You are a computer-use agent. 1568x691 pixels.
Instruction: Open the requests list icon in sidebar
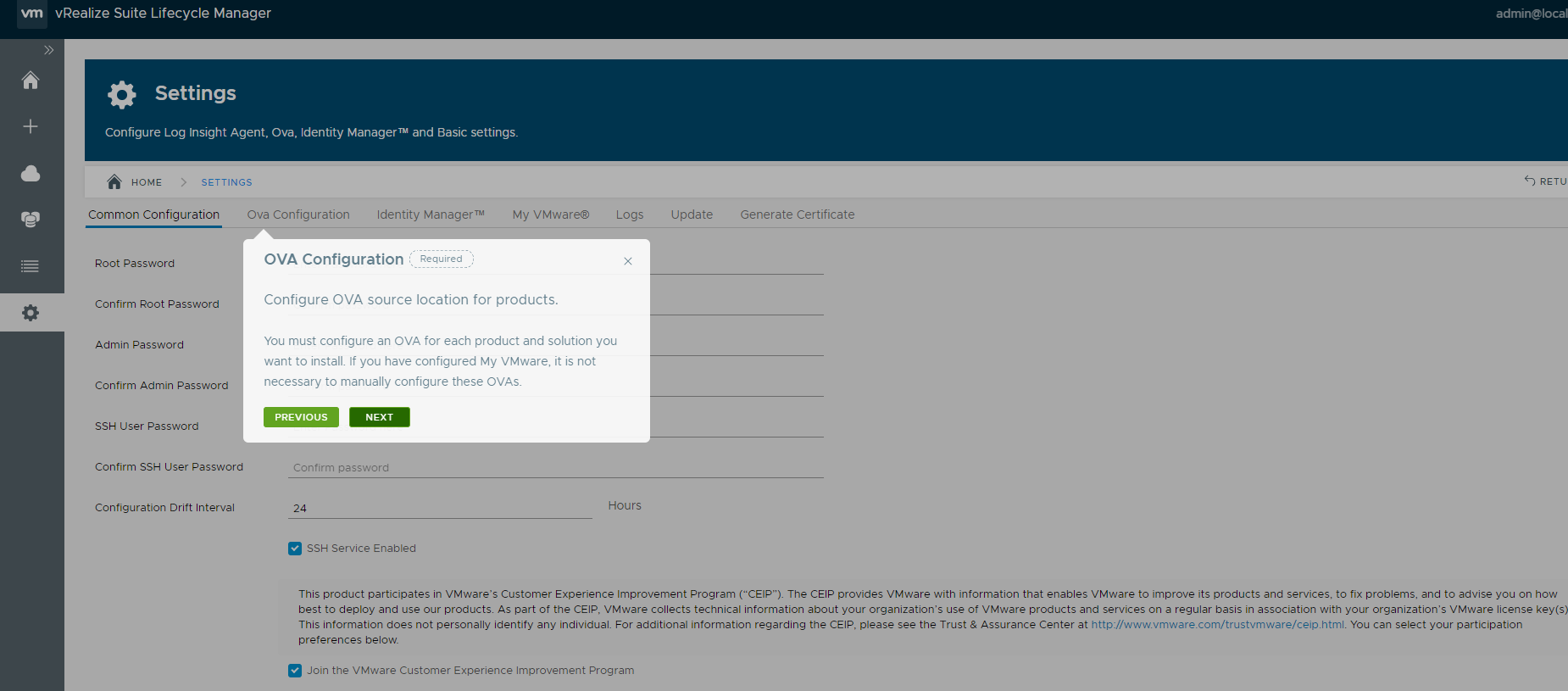(31, 266)
